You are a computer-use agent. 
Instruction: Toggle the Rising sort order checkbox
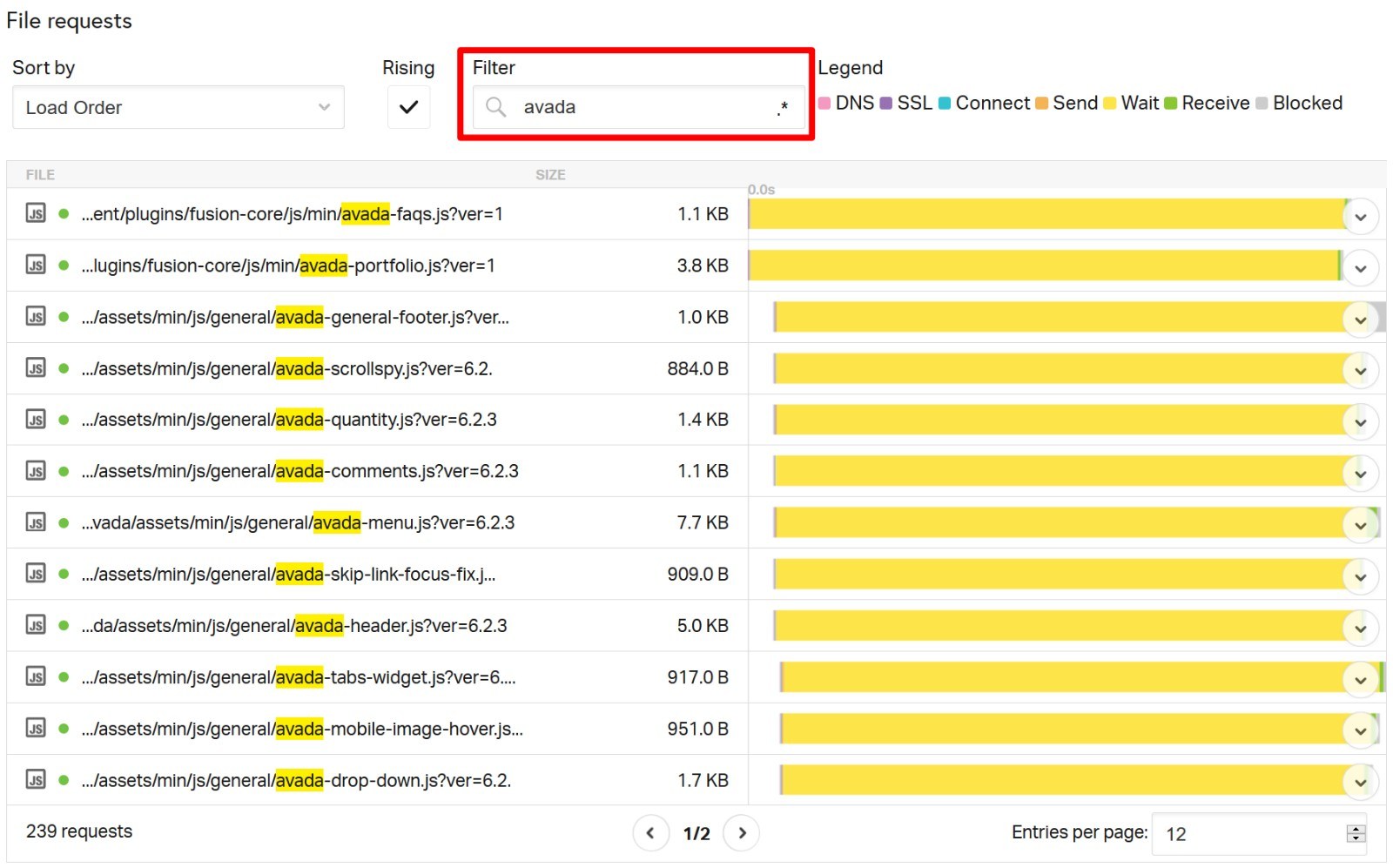click(x=408, y=107)
